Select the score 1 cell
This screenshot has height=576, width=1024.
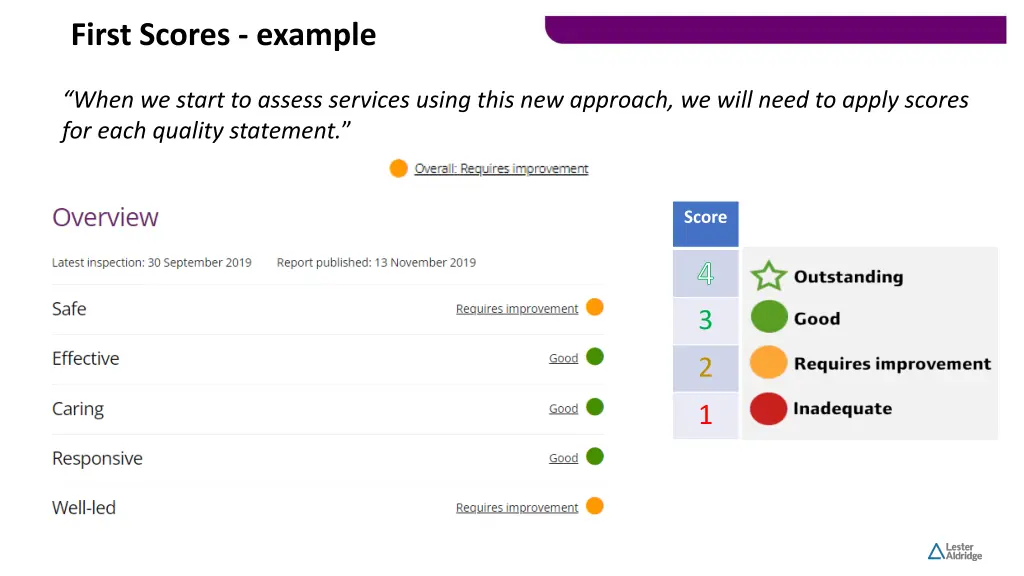point(705,415)
